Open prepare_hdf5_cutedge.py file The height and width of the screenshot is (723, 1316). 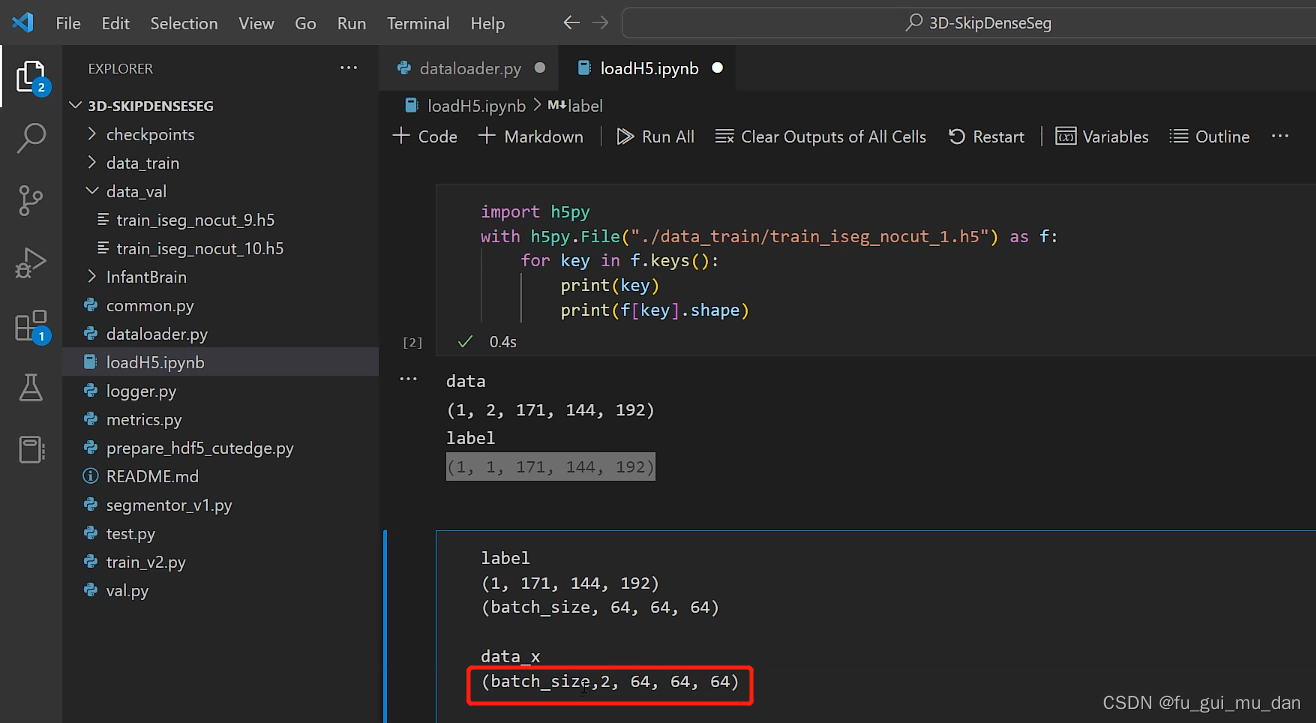pyautogui.click(x=200, y=448)
